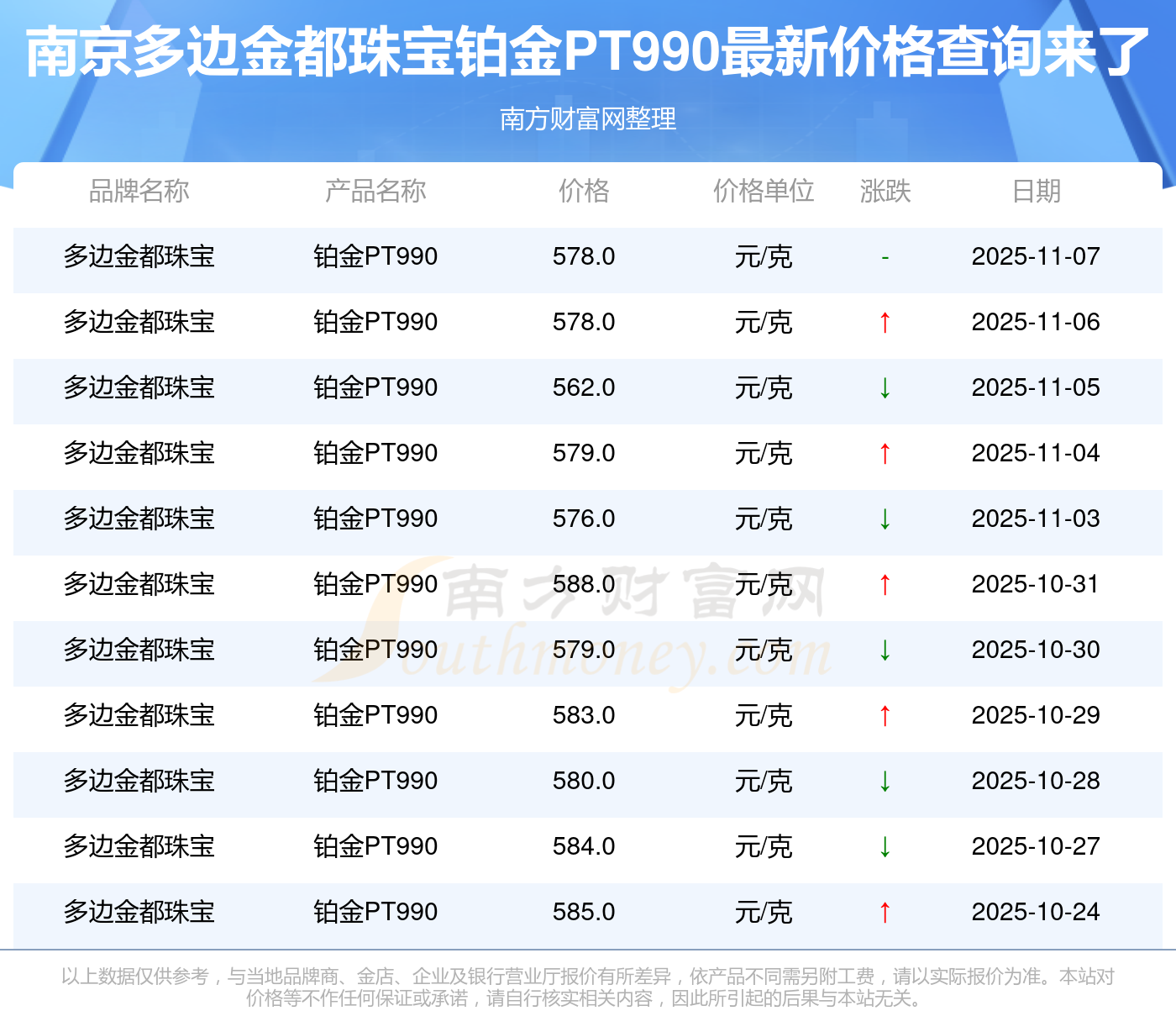Viewport: 1176px width, 1011px height.
Task: Select the date 2025-11-06
Action: [1036, 322]
